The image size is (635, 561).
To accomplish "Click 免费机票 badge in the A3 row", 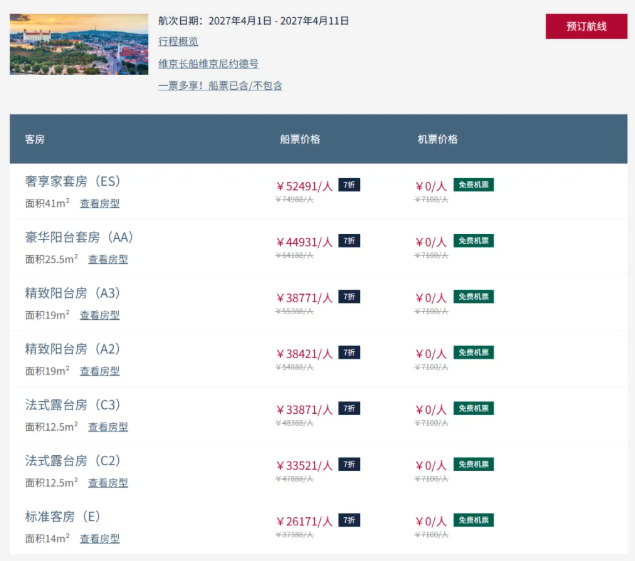I will [x=473, y=296].
